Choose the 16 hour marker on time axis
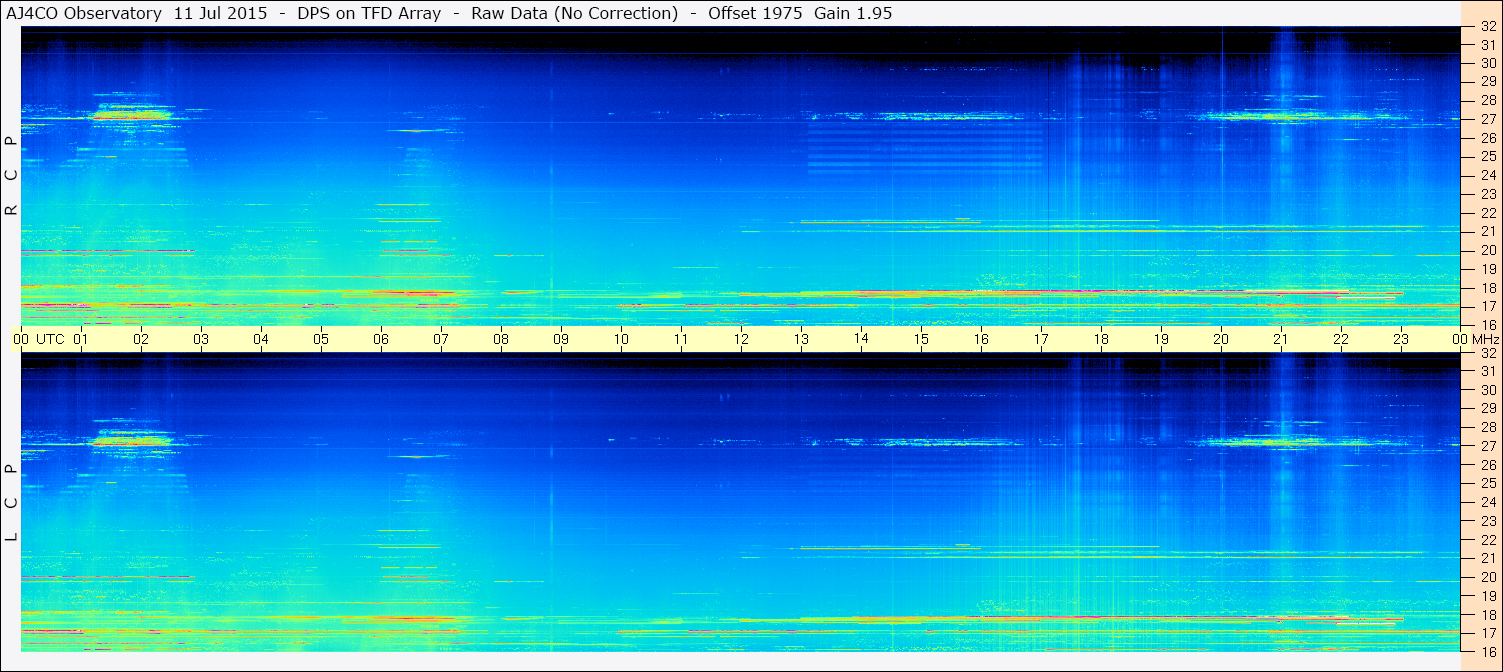This screenshot has width=1503, height=672. point(981,339)
